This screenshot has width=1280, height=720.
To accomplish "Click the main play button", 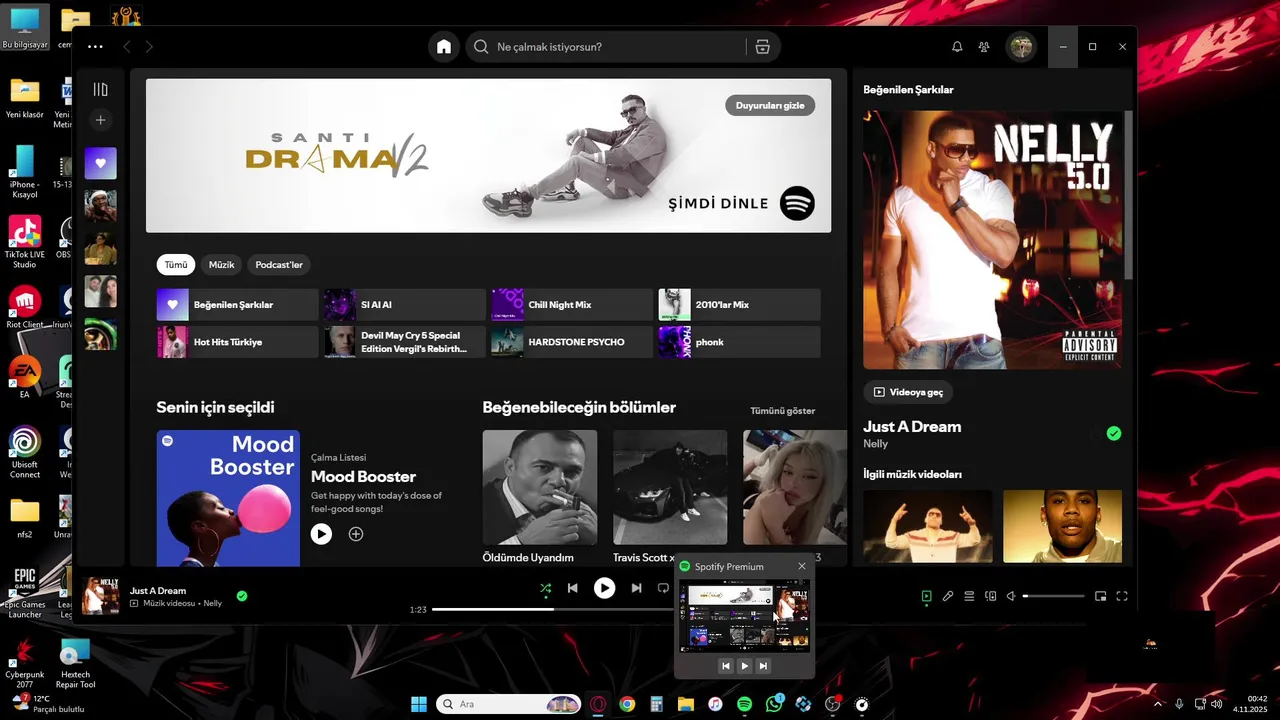I will coord(604,588).
